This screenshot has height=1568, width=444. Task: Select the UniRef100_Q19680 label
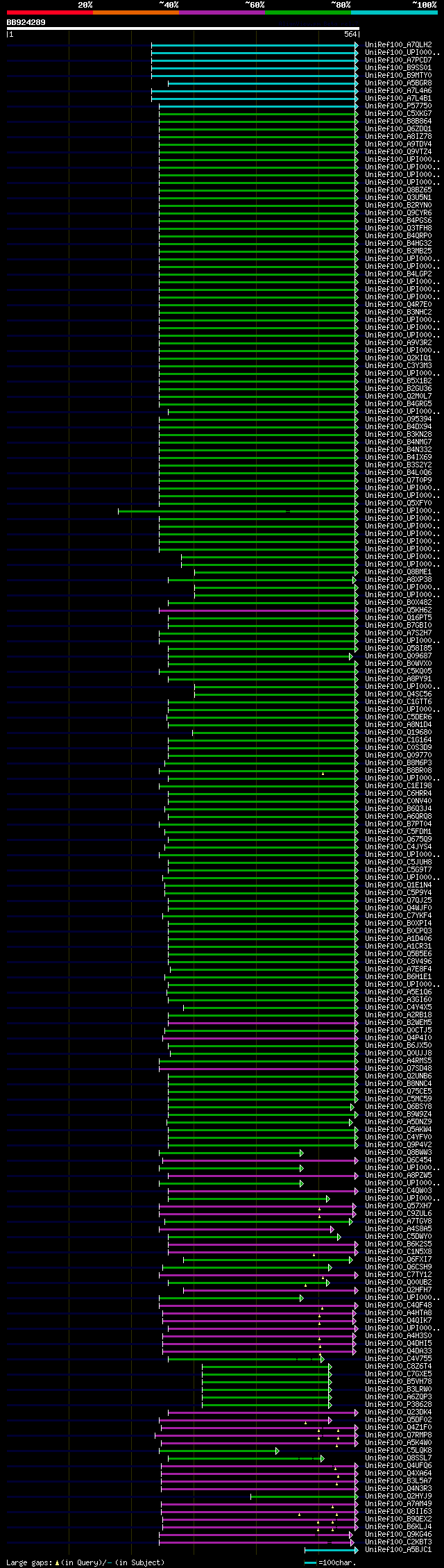pos(398,732)
